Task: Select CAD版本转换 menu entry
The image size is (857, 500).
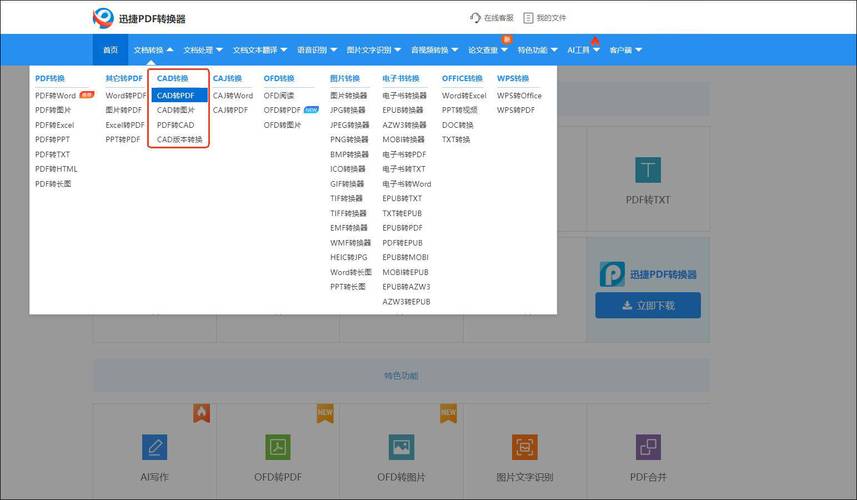Action: (179, 139)
